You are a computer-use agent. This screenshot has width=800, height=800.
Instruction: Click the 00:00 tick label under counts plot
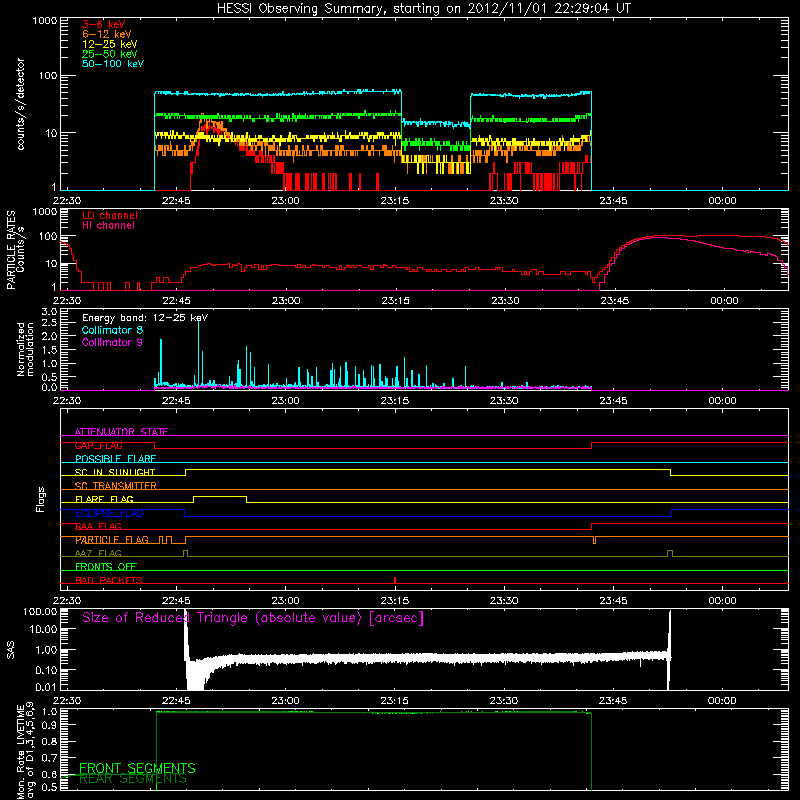point(722,201)
